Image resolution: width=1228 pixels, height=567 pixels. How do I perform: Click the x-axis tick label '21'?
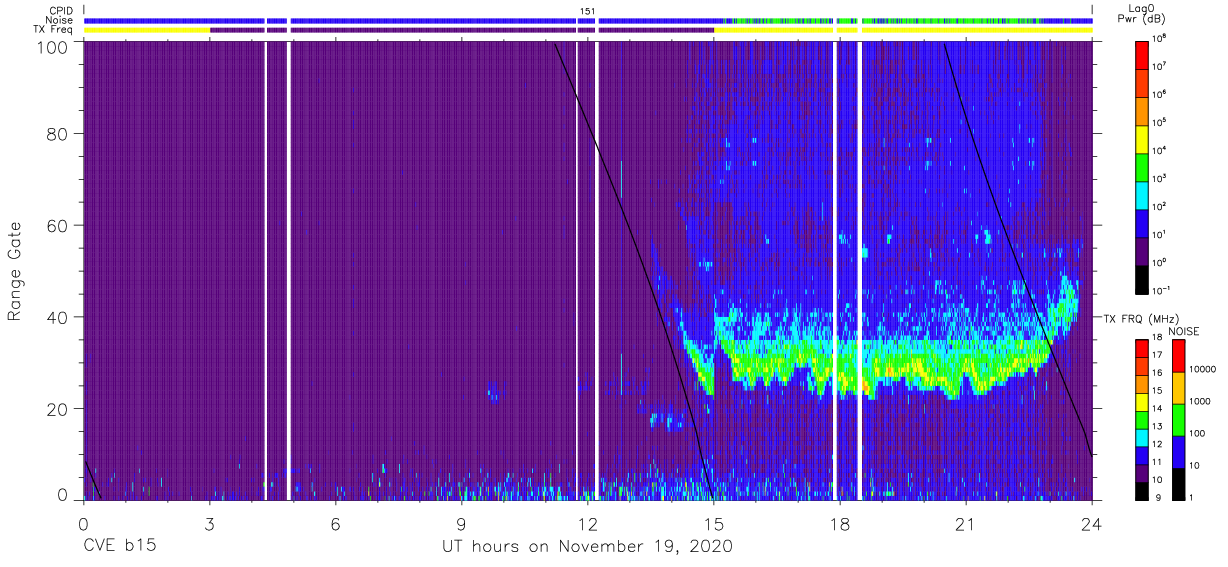click(x=966, y=524)
